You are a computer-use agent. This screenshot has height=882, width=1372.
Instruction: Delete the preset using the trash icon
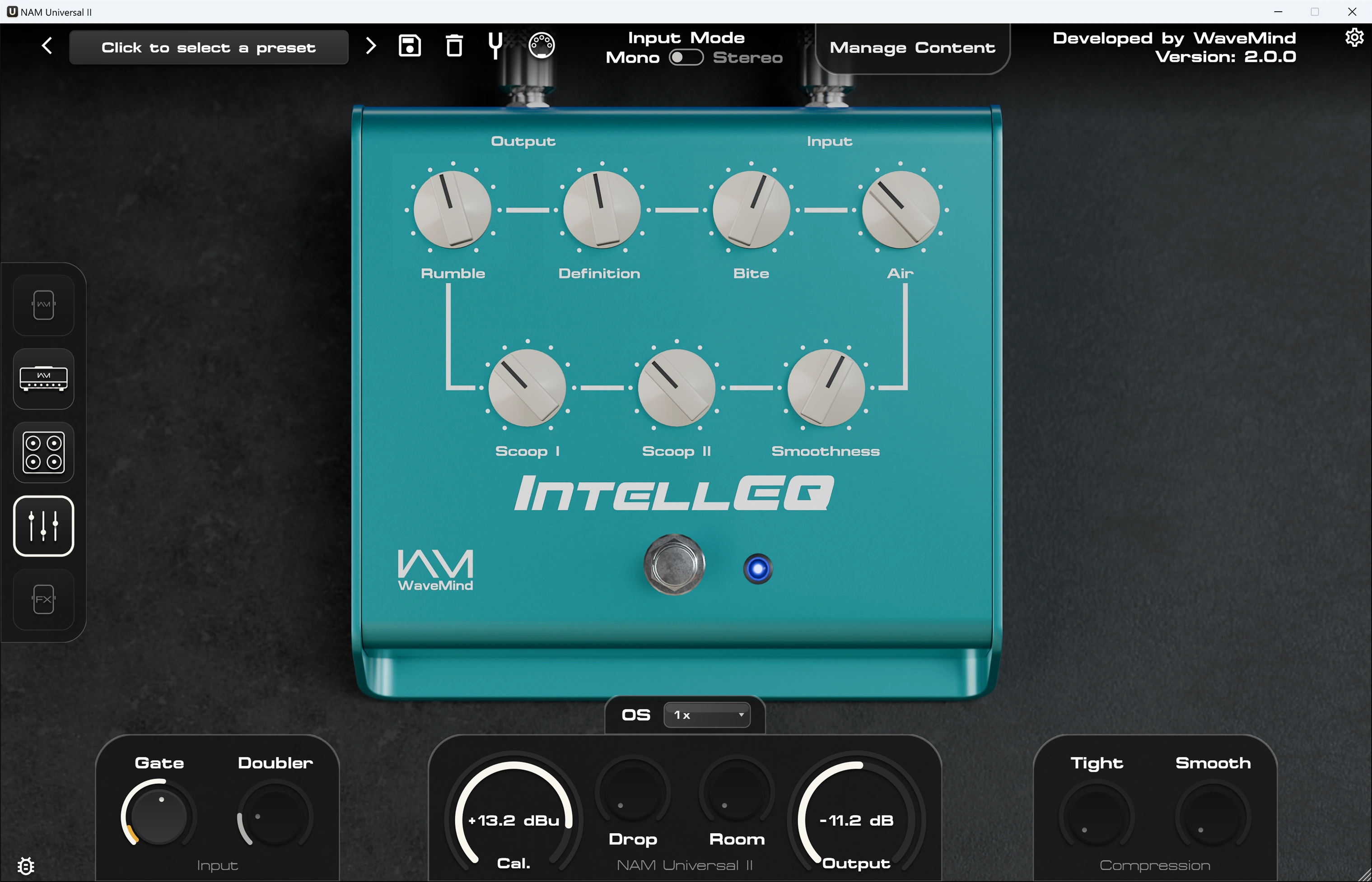[x=454, y=46]
